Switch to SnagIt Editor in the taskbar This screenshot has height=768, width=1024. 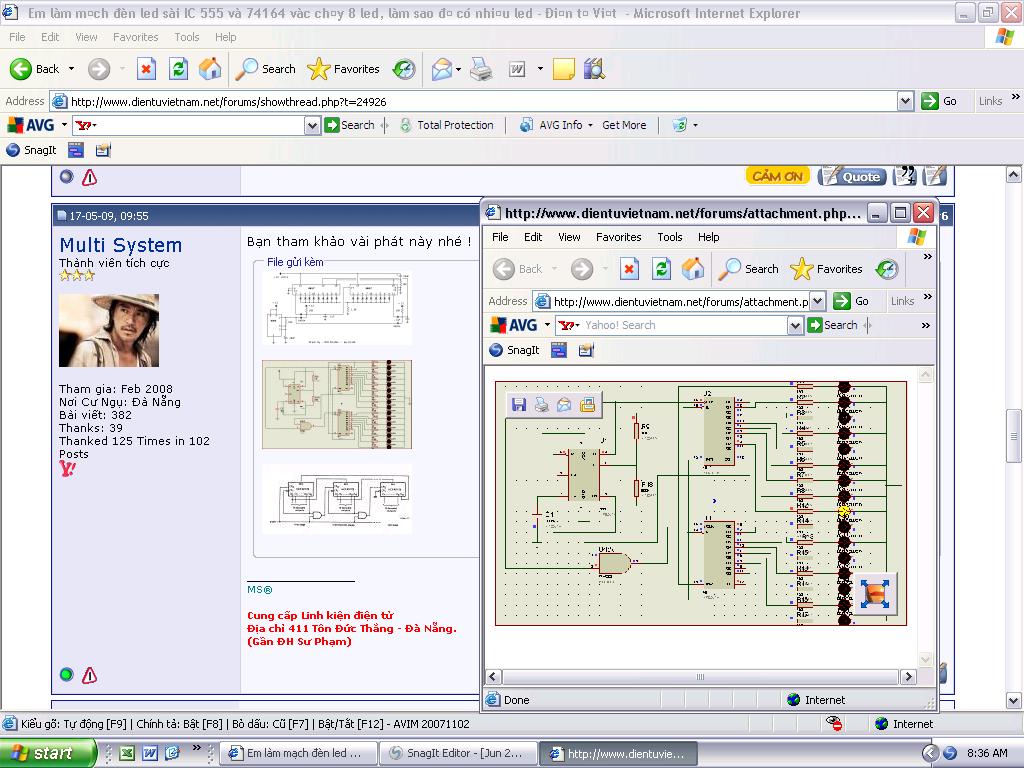[x=457, y=753]
